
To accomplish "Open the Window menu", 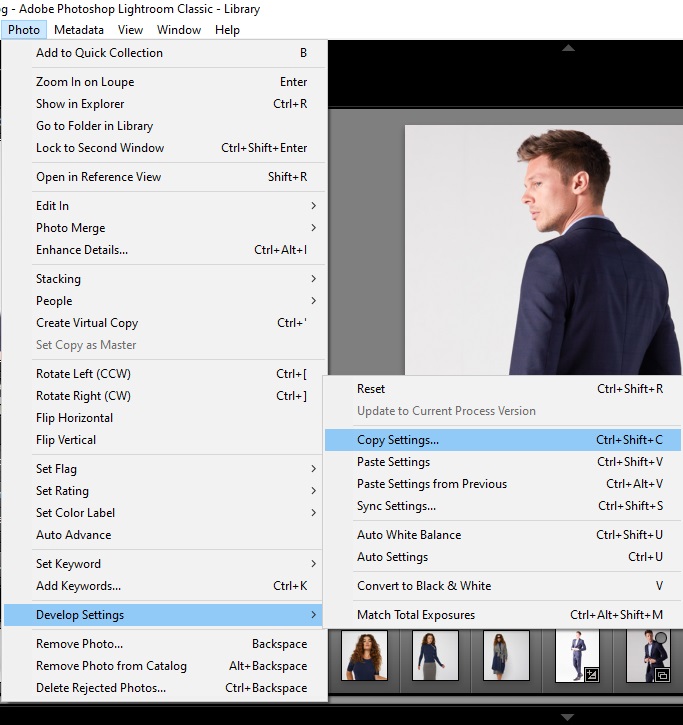I will (179, 30).
